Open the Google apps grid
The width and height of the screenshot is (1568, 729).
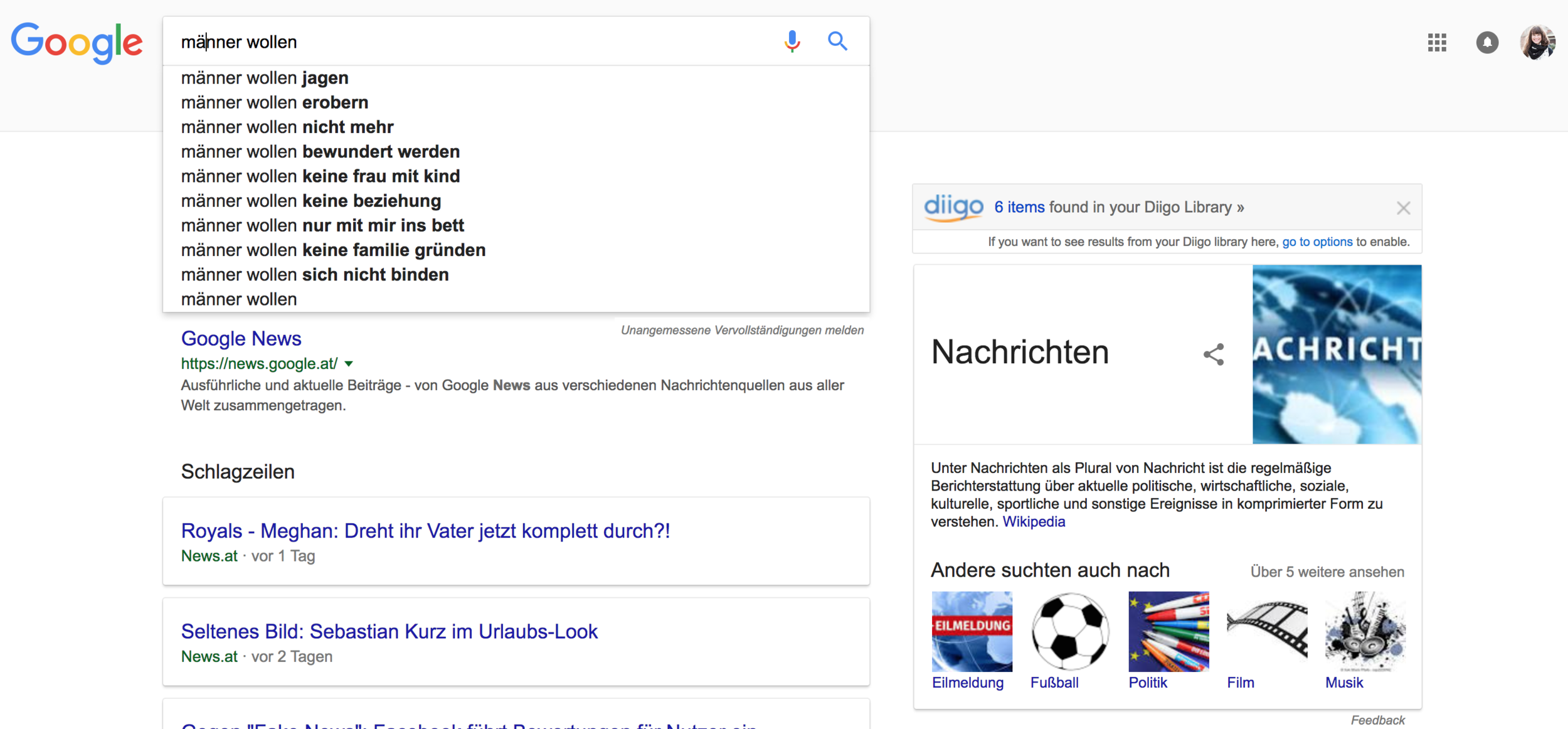point(1437,43)
